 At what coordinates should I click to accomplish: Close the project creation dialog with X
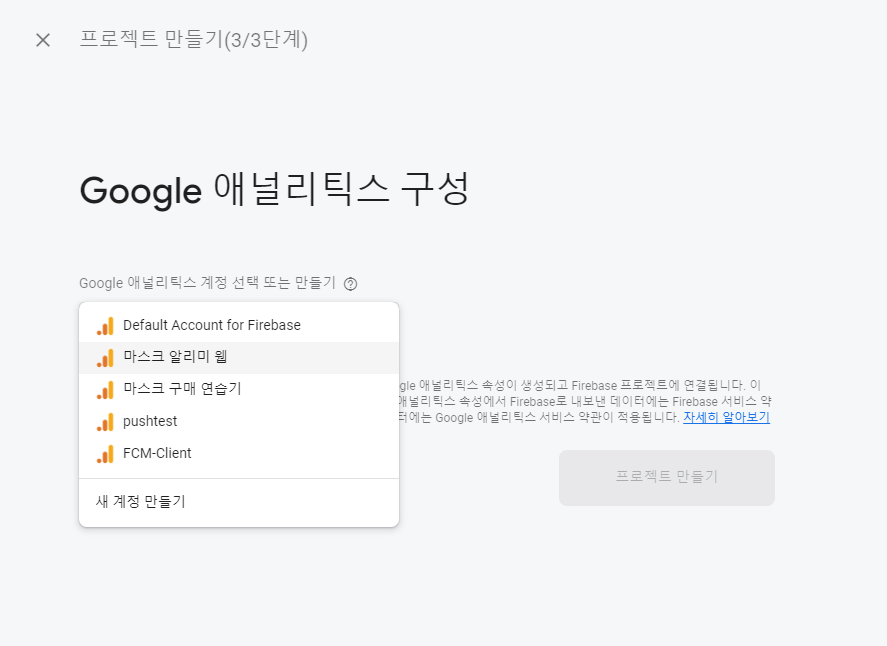[x=43, y=40]
